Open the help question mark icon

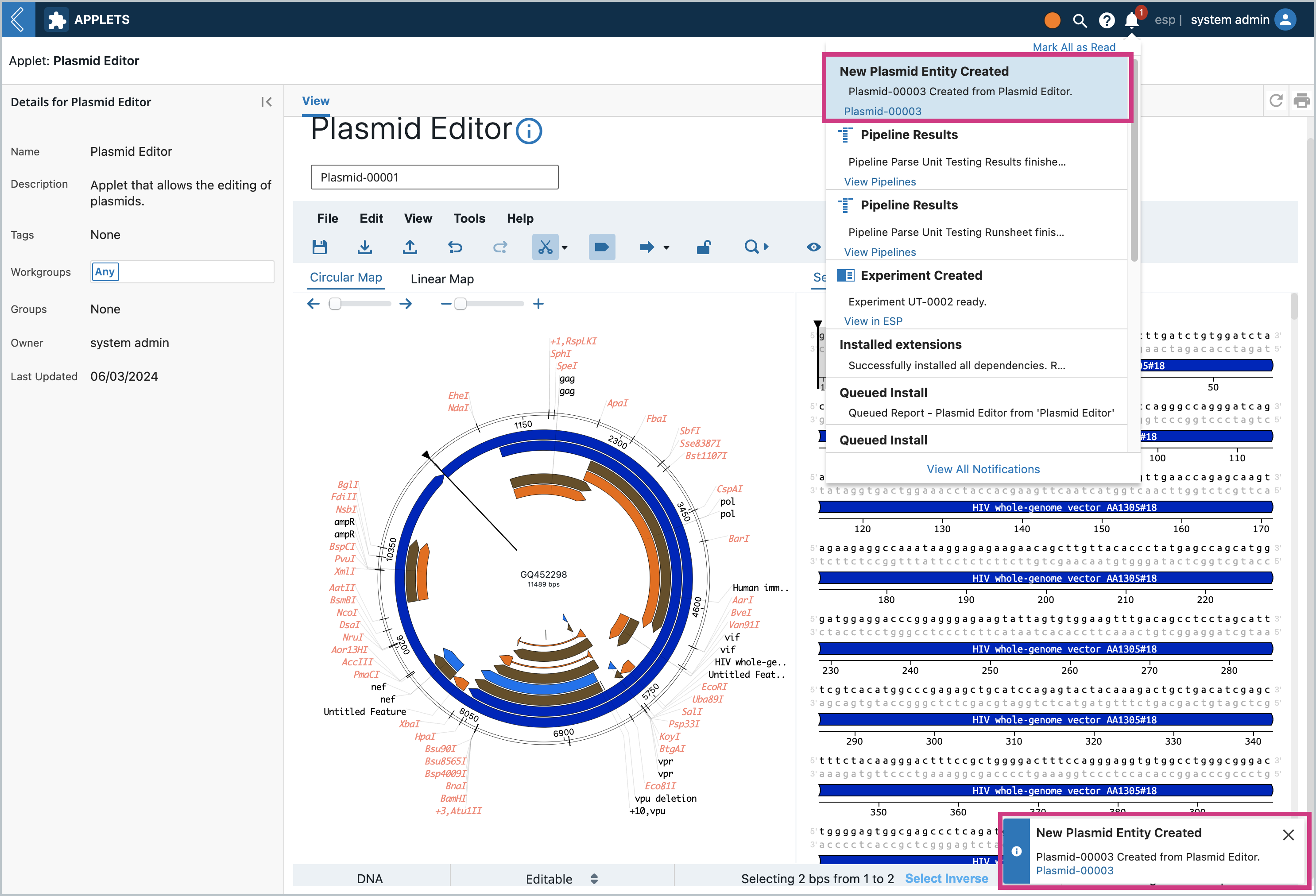[1107, 20]
